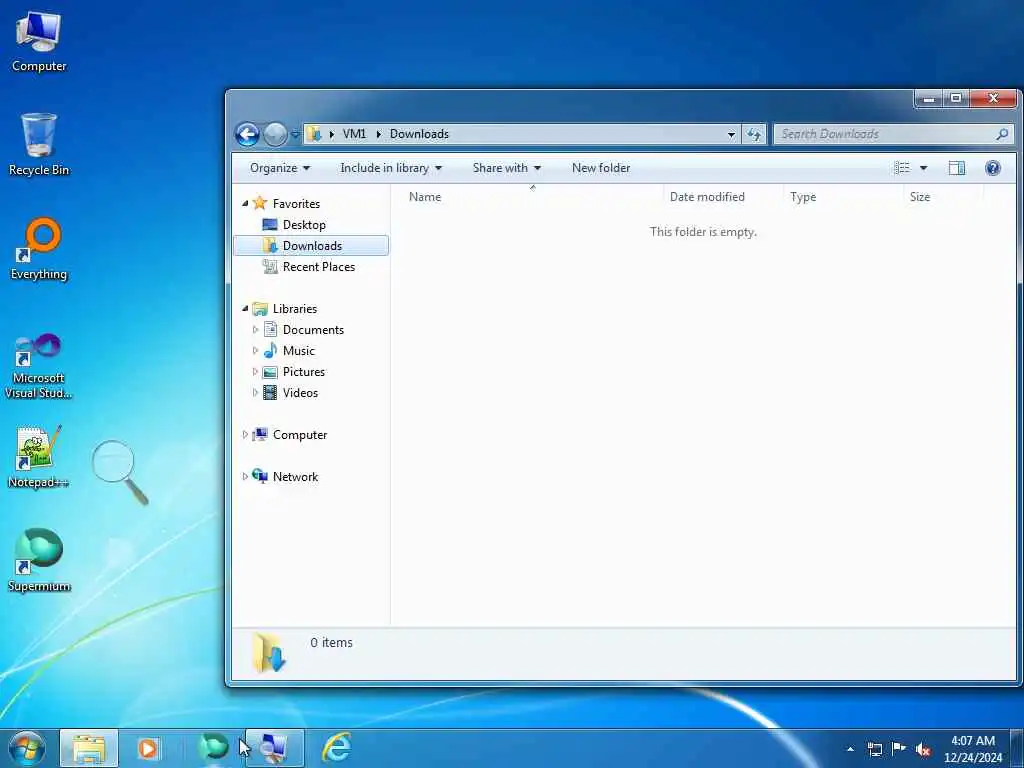Screen dimensions: 1024x768
Task: Open the Start menu orb
Action: coord(27,748)
